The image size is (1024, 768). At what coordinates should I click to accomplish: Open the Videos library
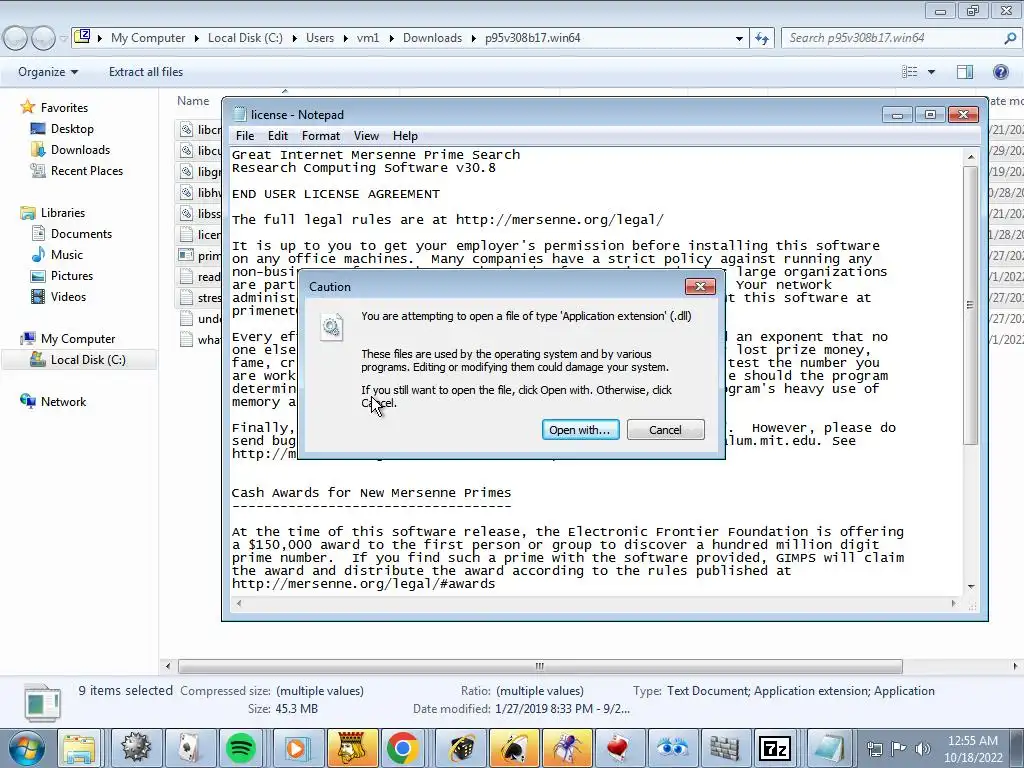[68, 296]
